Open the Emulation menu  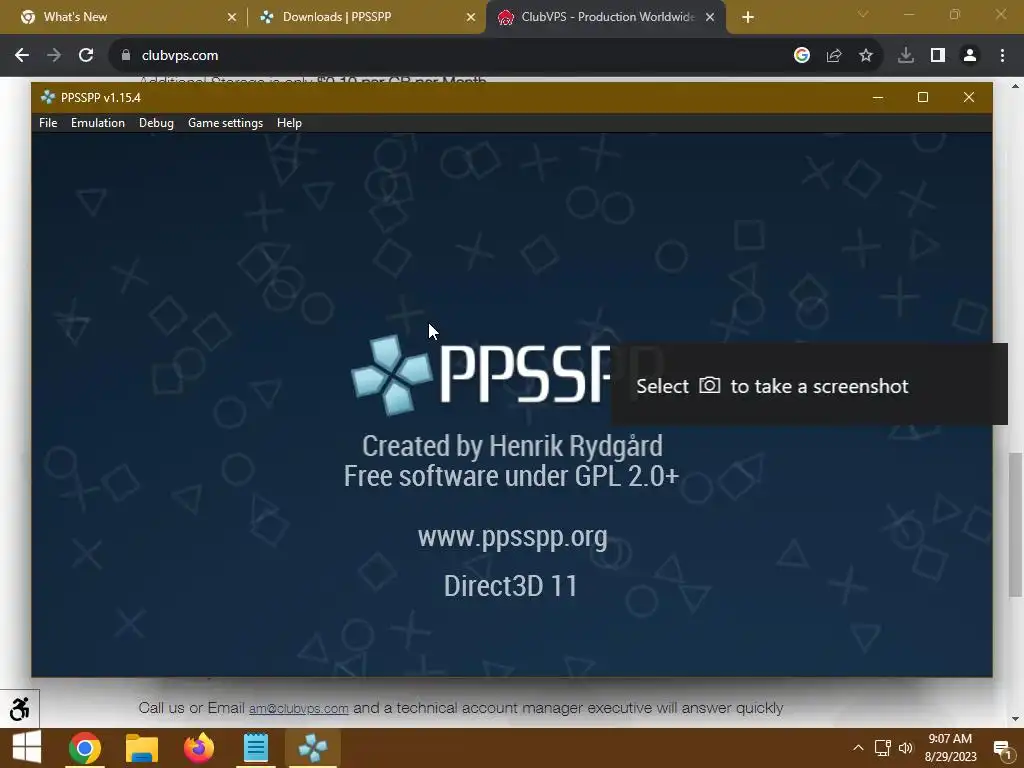(x=97, y=123)
